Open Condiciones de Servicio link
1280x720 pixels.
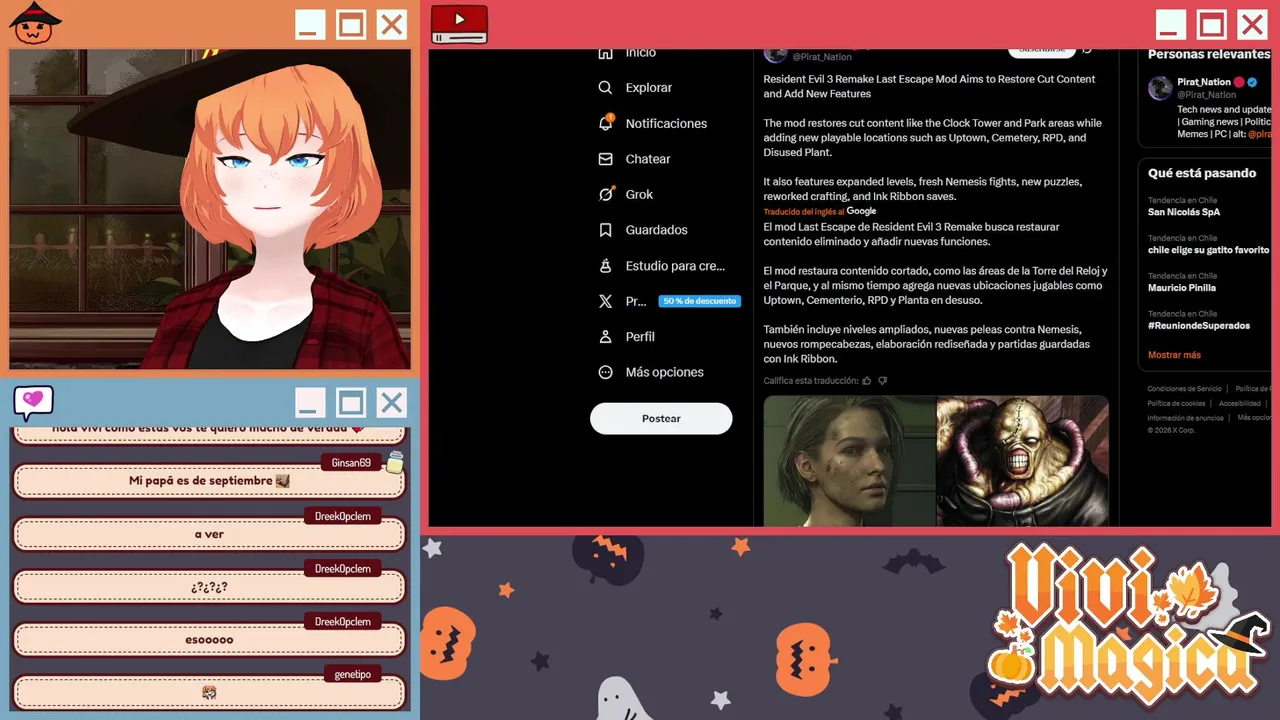click(1184, 388)
